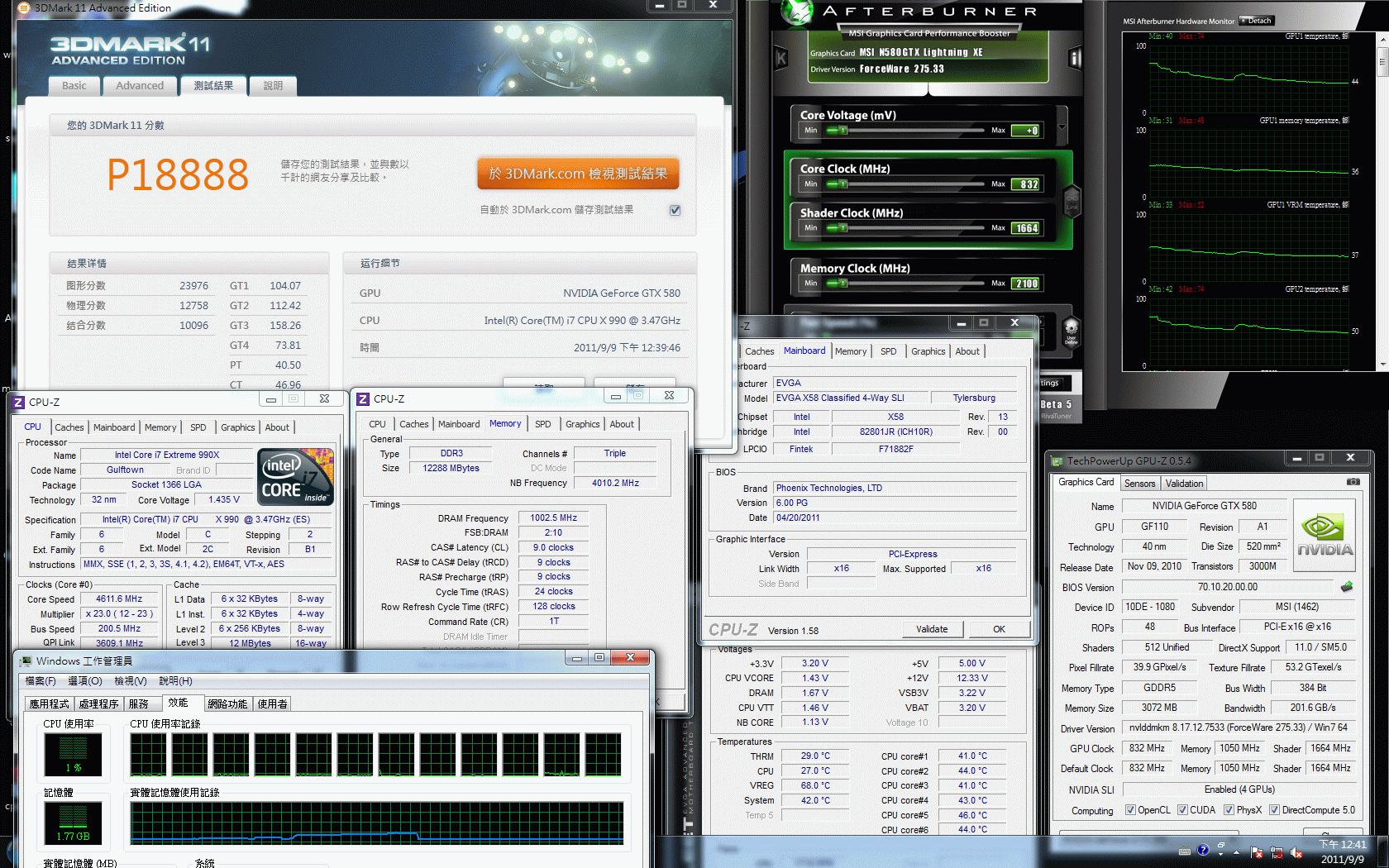Click the Core Voltage slider handle

[842, 131]
